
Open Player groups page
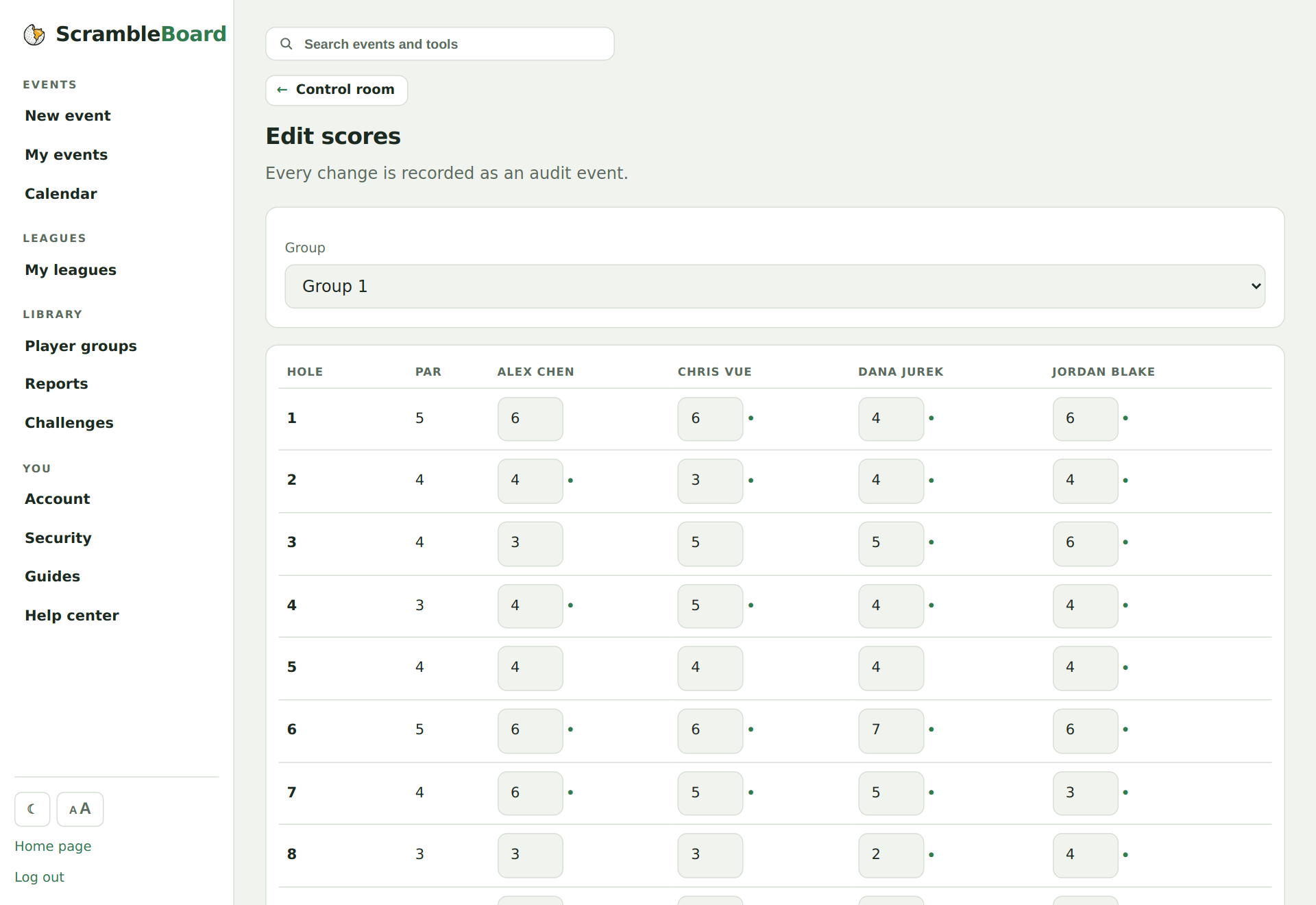[81, 346]
